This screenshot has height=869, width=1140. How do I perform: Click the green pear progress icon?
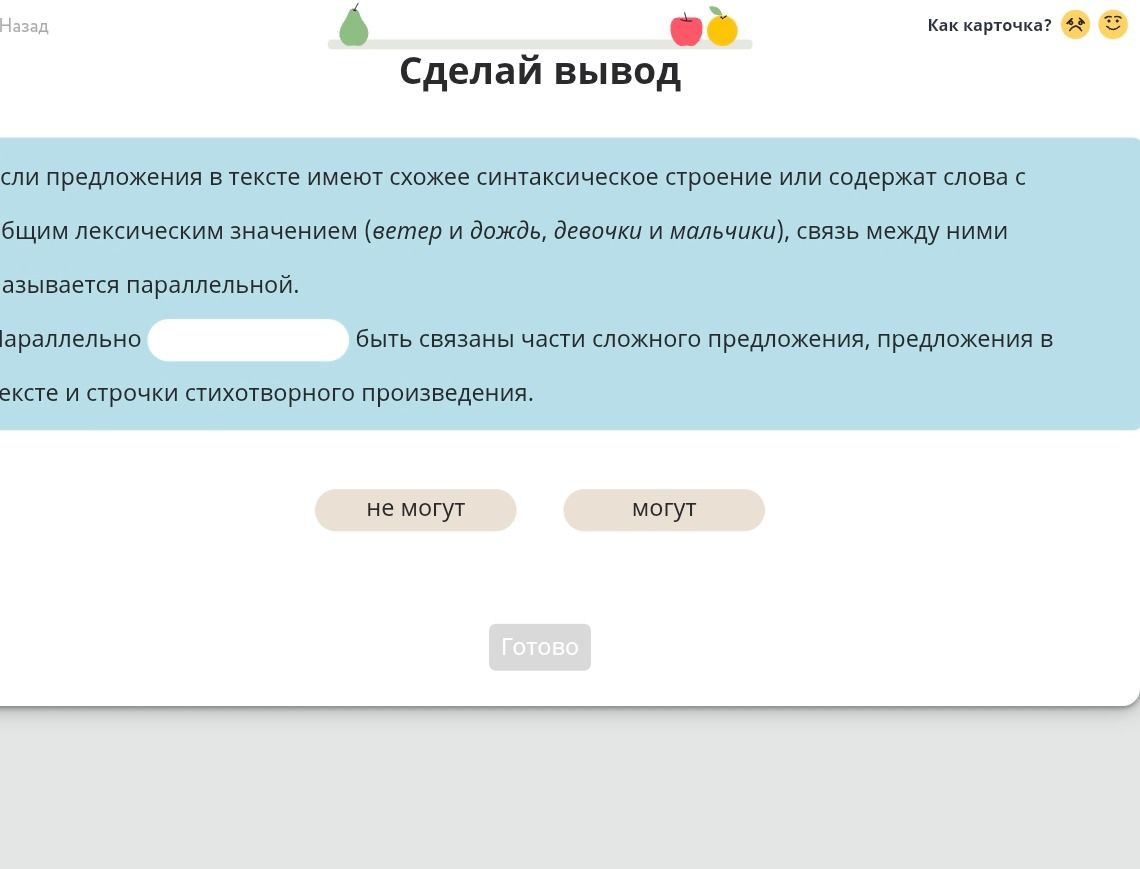click(354, 25)
